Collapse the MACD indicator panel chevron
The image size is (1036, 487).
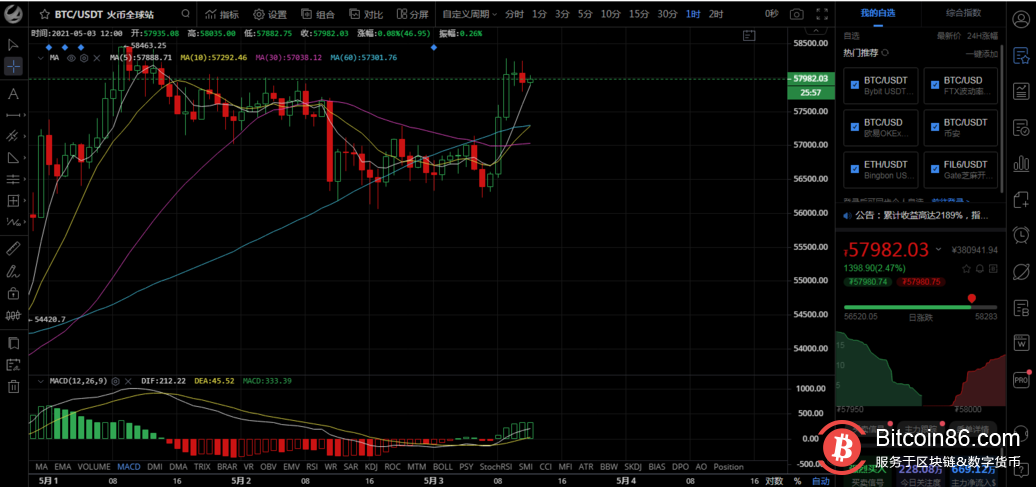[x=40, y=381]
